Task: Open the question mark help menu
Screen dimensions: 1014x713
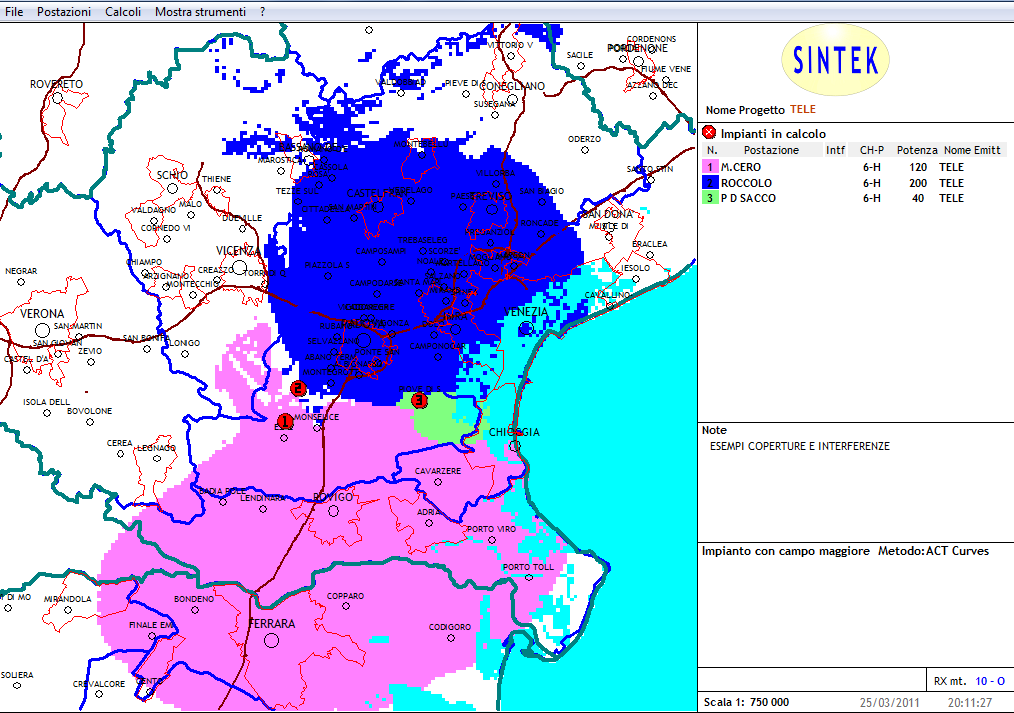Action: click(262, 11)
